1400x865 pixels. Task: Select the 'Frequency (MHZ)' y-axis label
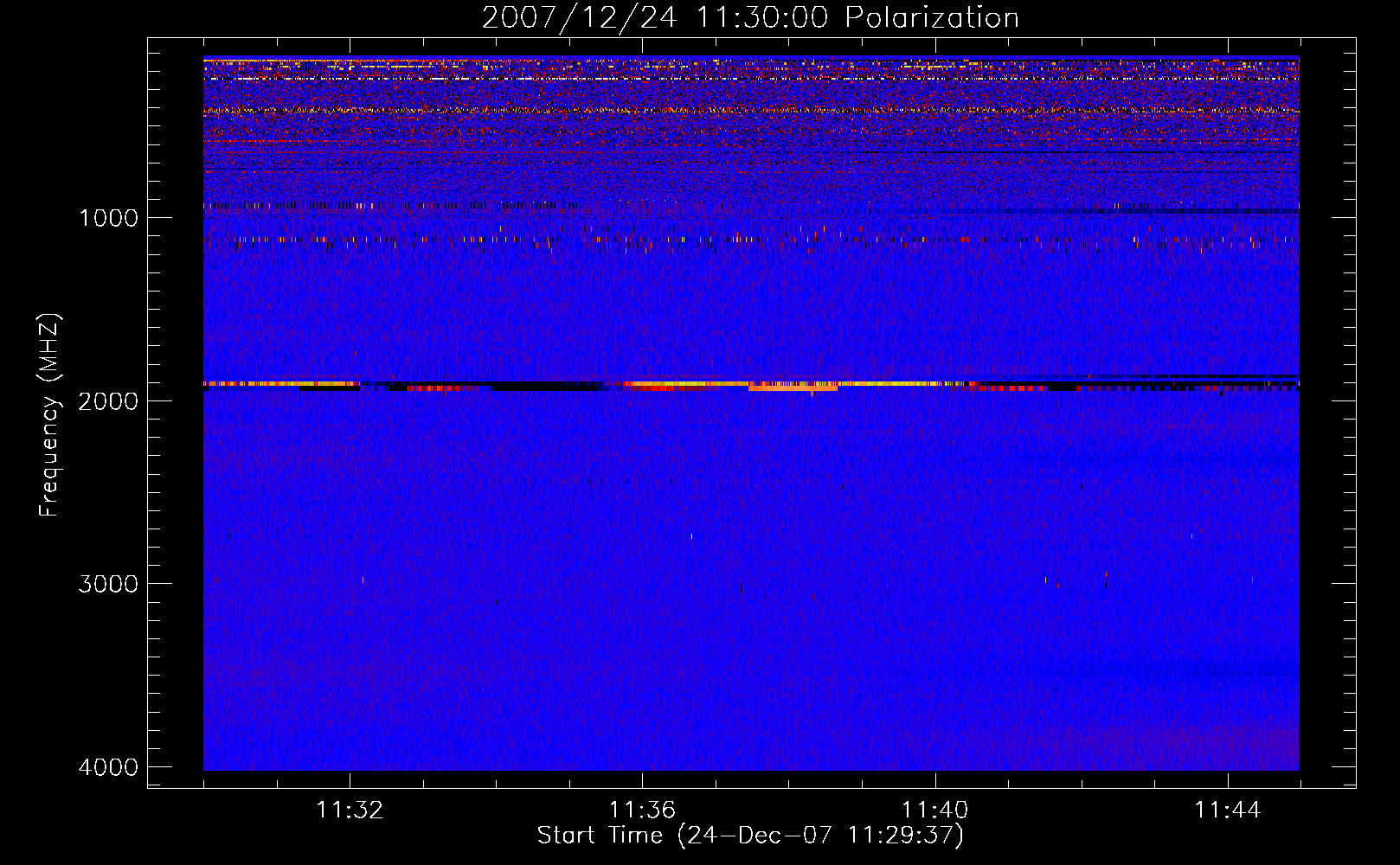point(49,415)
